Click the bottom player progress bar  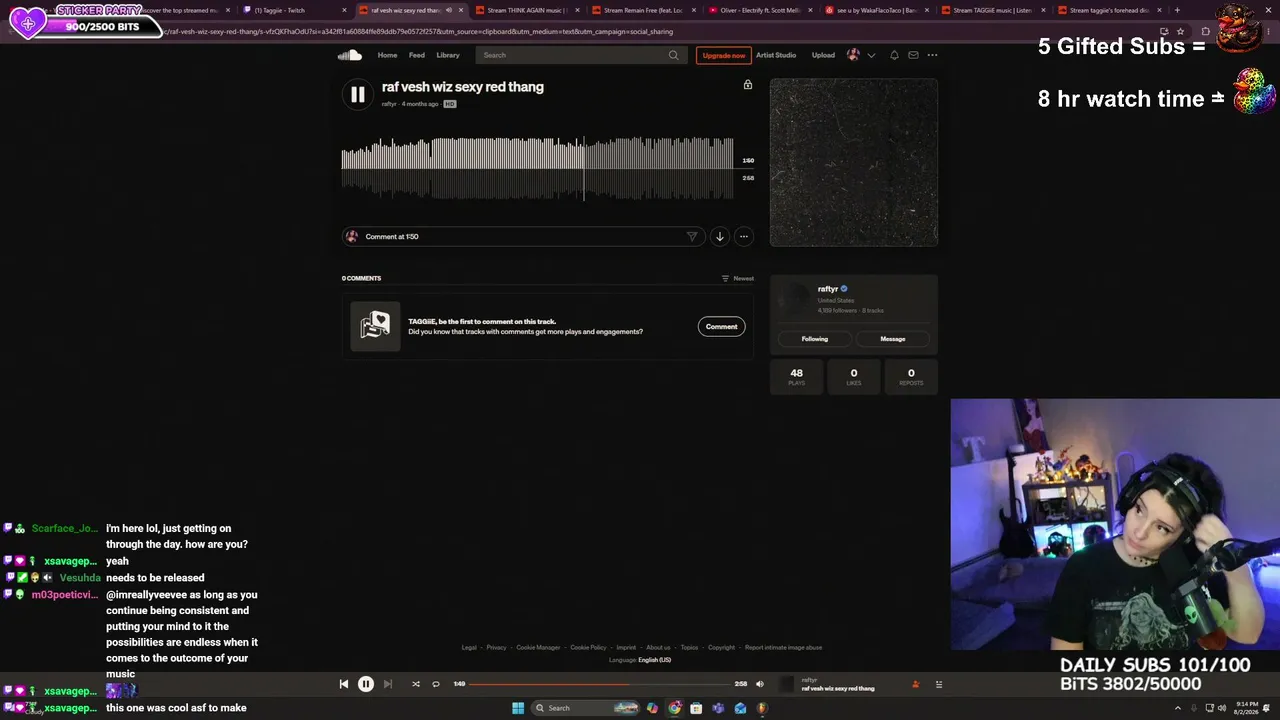point(601,684)
